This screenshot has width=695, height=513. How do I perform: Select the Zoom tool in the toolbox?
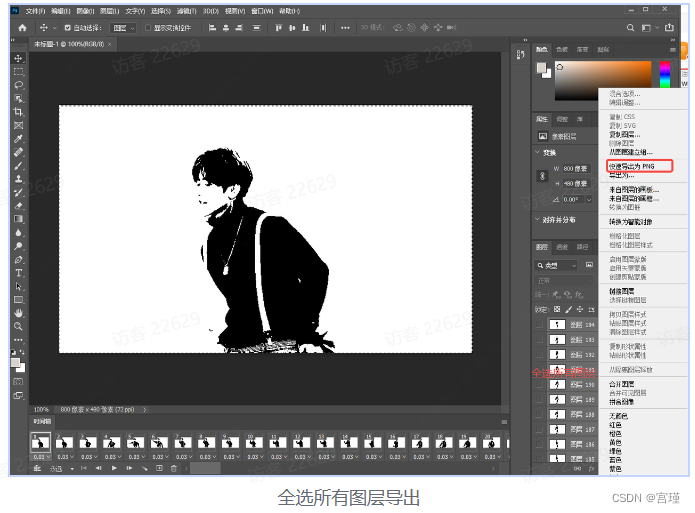pyautogui.click(x=18, y=326)
